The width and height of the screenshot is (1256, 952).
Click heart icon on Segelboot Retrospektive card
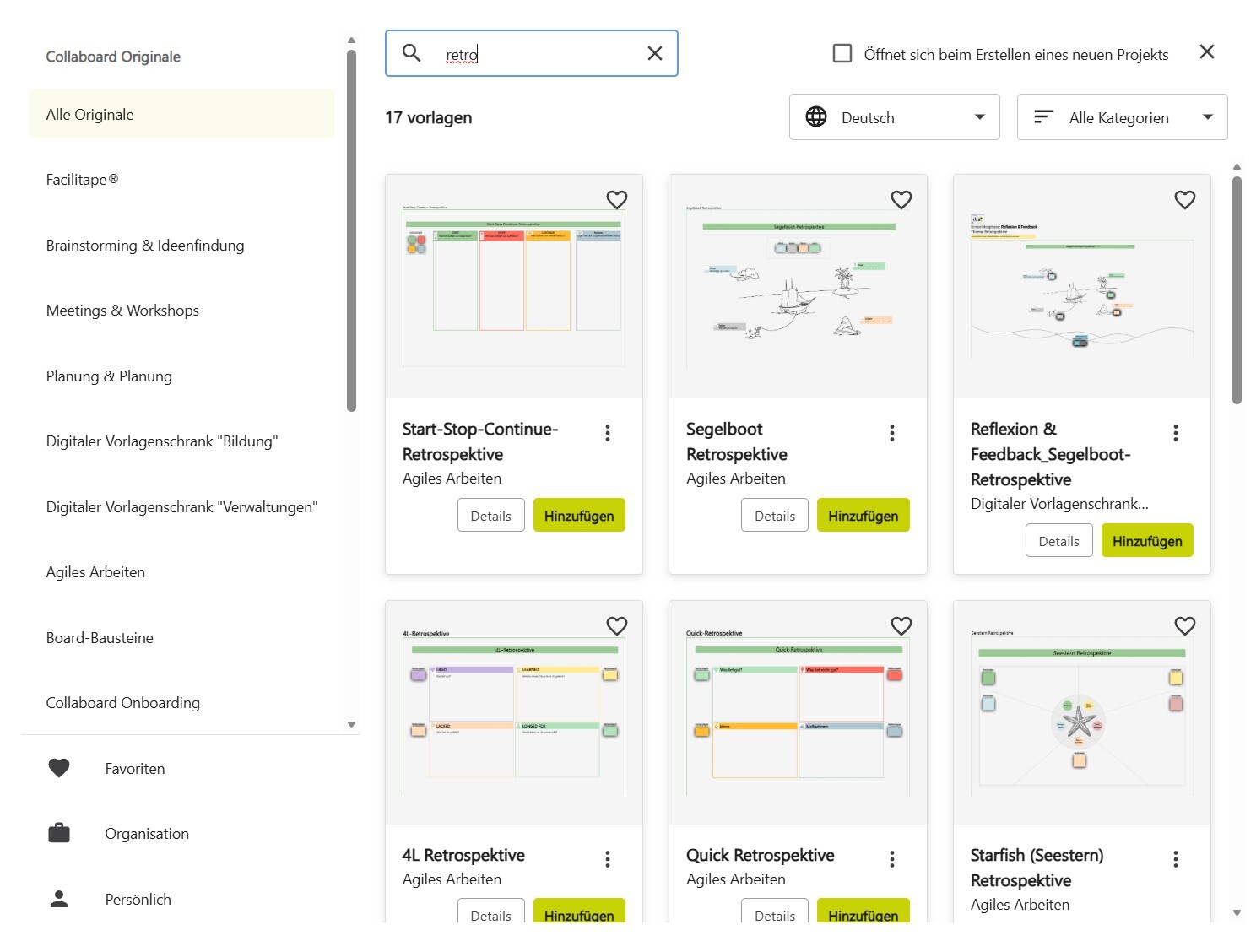[x=901, y=200]
